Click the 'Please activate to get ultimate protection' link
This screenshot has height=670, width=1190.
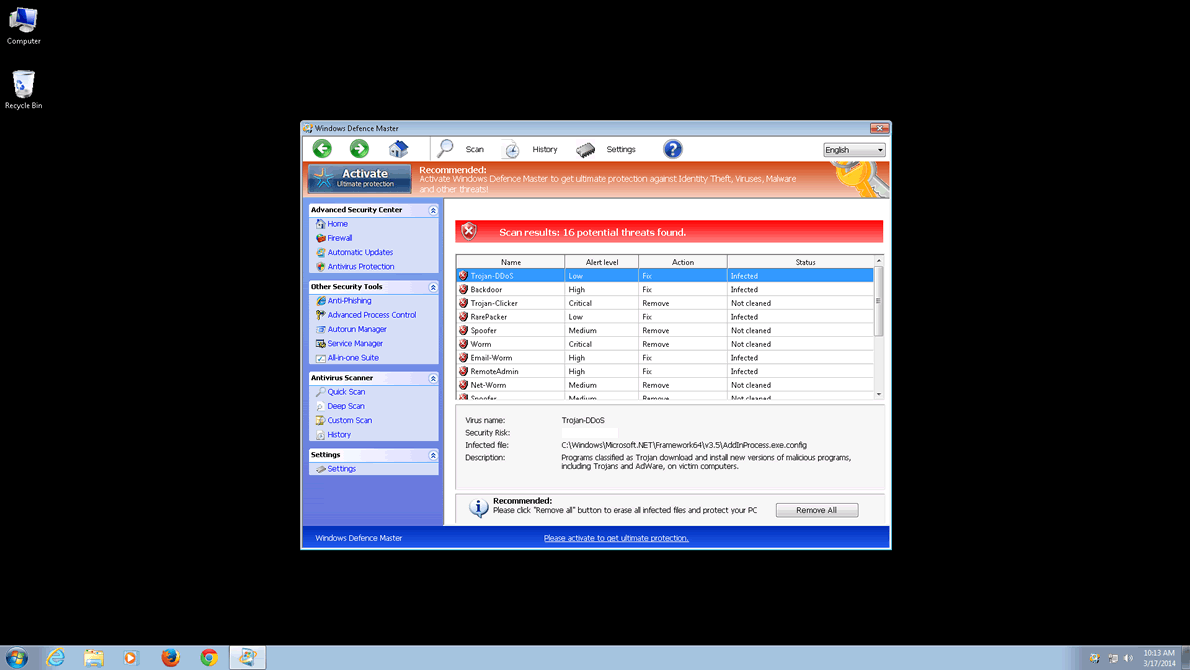click(616, 538)
